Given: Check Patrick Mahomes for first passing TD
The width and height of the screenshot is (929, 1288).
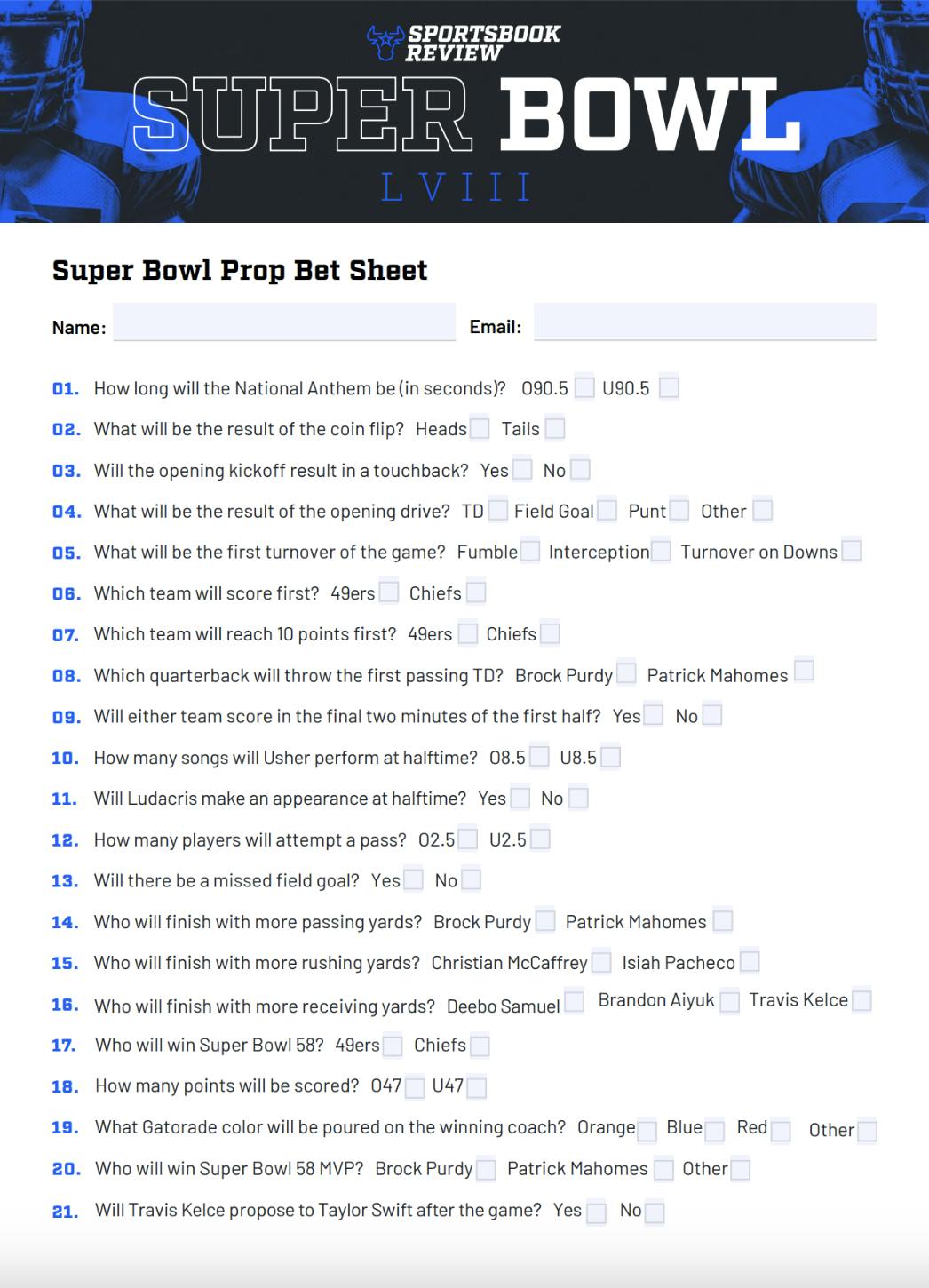Looking at the screenshot, I should coord(804,671).
